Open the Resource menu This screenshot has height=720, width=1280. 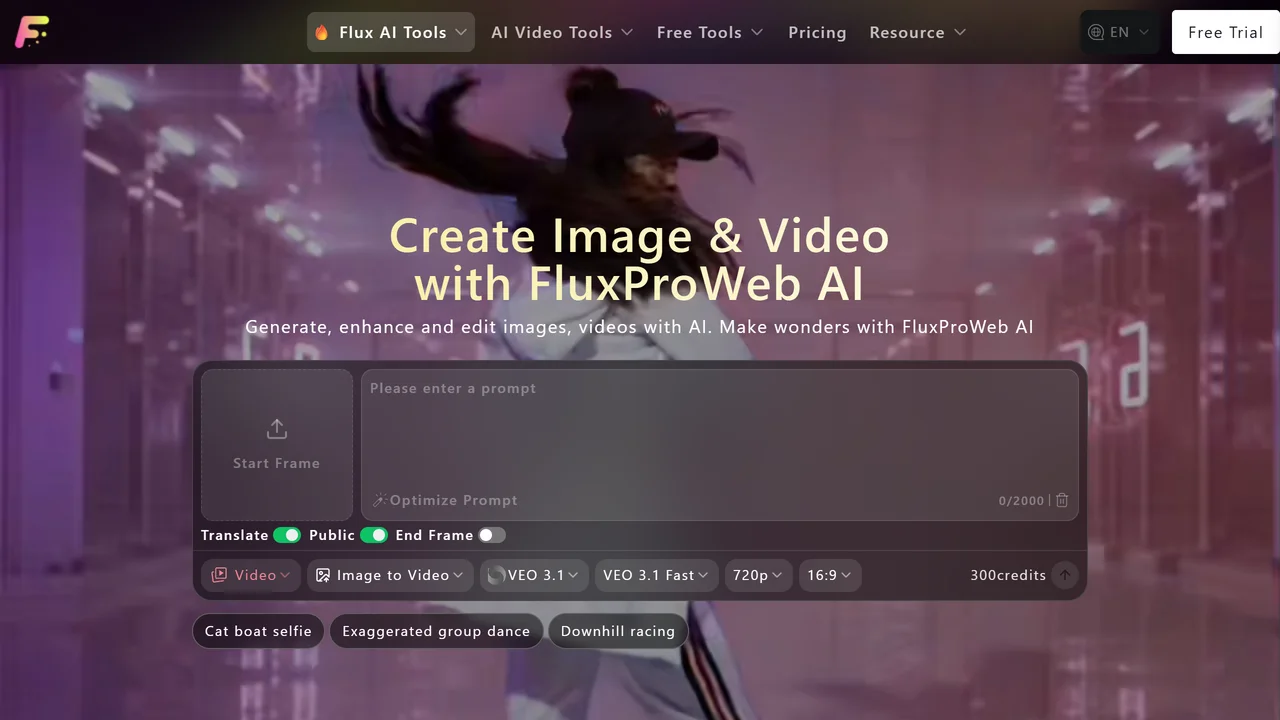[x=918, y=32]
